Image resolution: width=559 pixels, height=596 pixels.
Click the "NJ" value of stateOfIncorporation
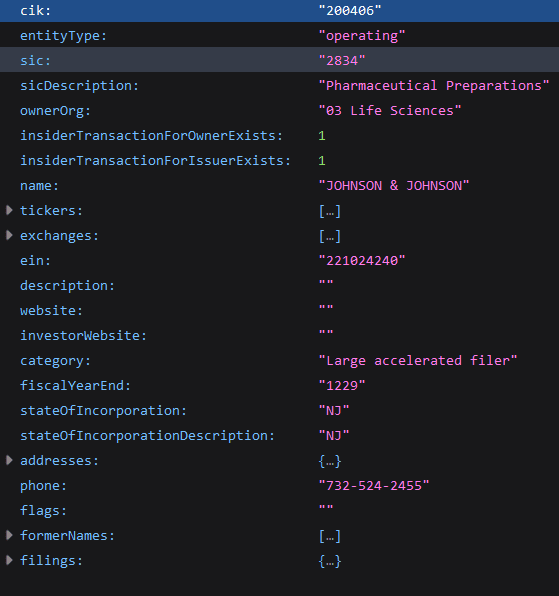pos(334,411)
